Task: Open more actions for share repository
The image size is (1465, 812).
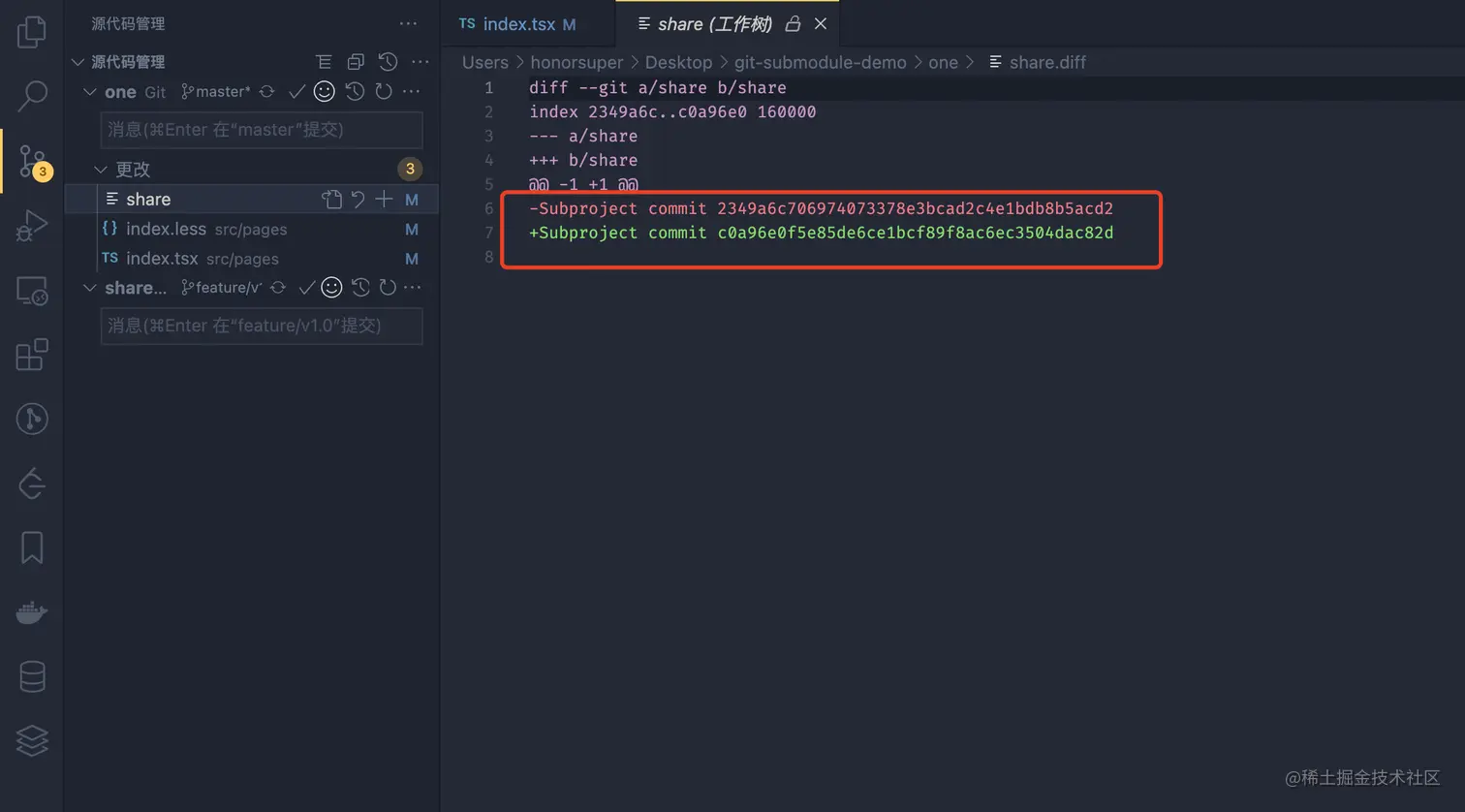Action: point(412,288)
